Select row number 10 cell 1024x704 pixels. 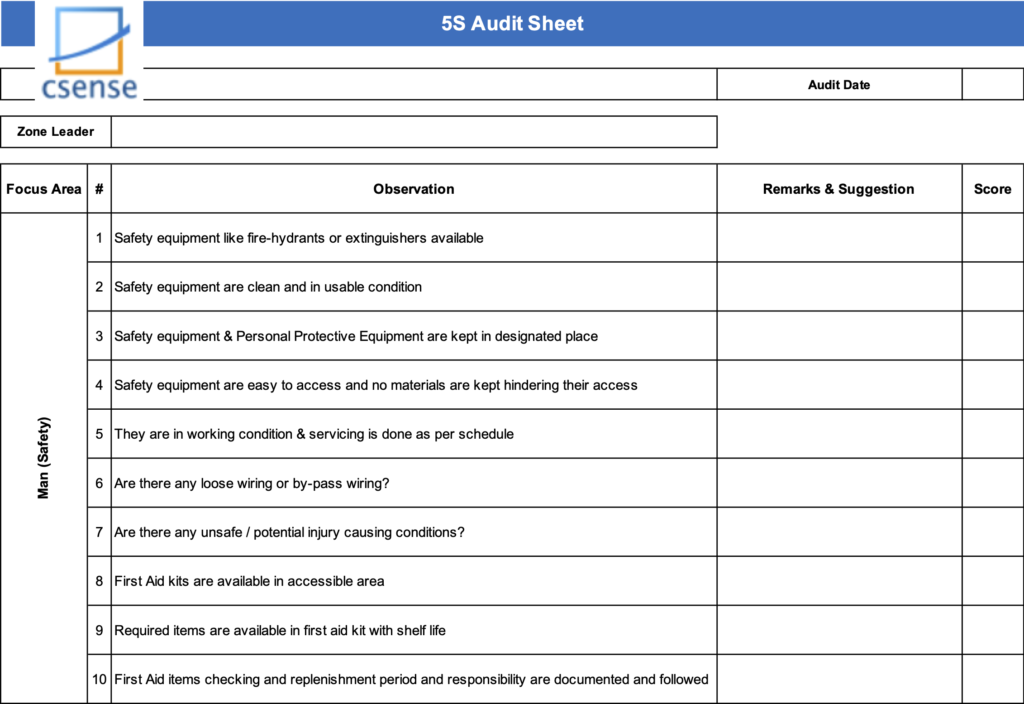coord(99,679)
